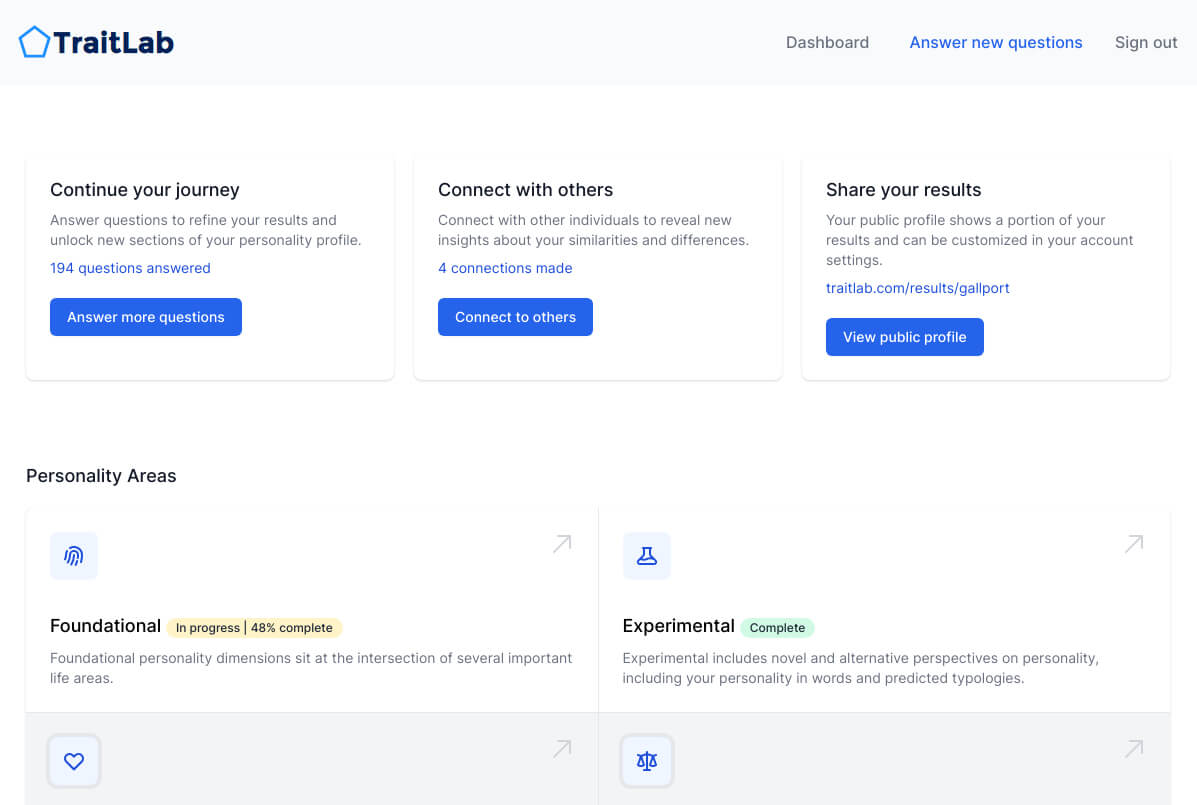Open the traitlab.com/results/gallport link
This screenshot has width=1197, height=805.
click(x=917, y=288)
